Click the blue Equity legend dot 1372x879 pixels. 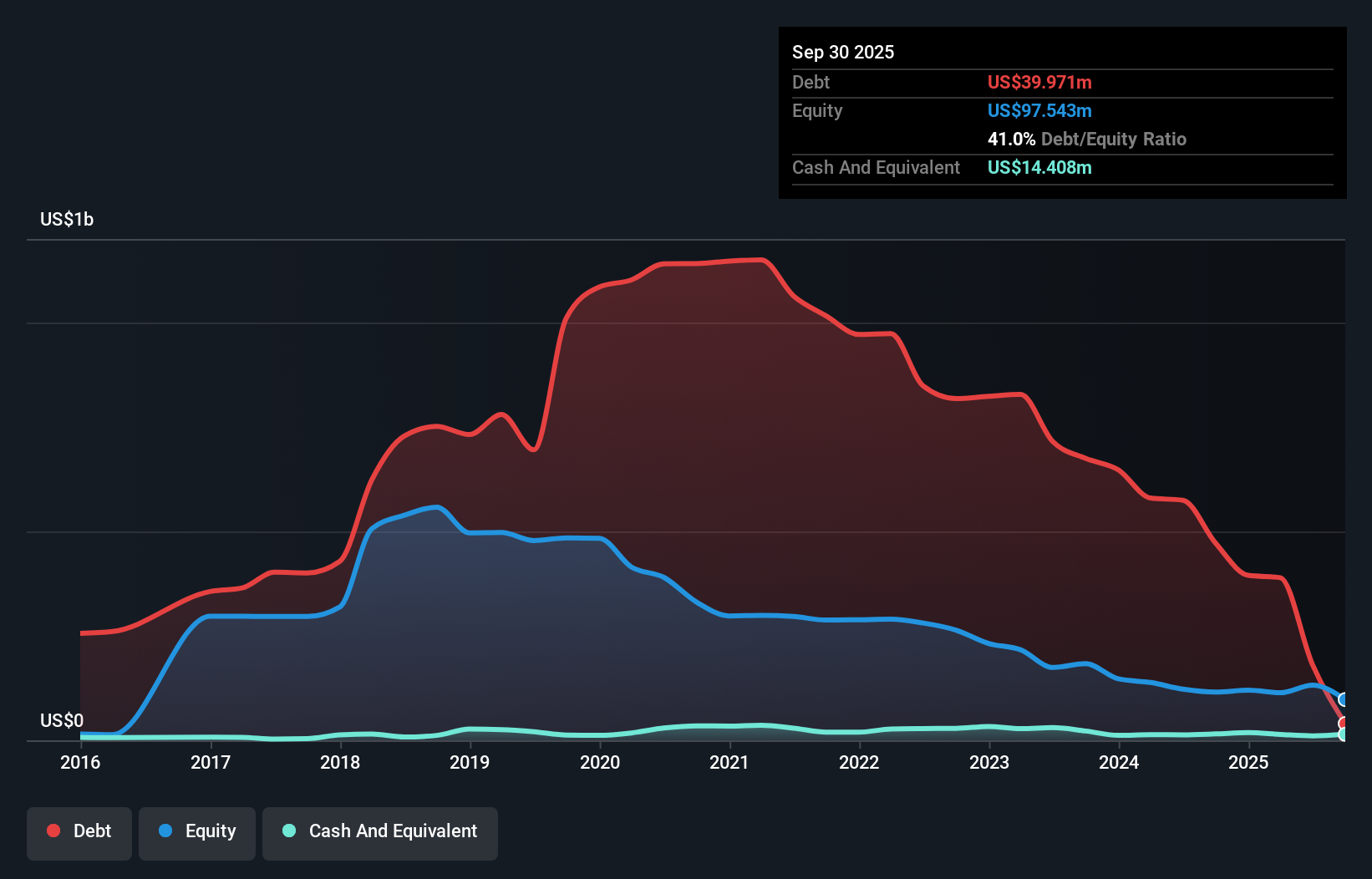(165, 831)
